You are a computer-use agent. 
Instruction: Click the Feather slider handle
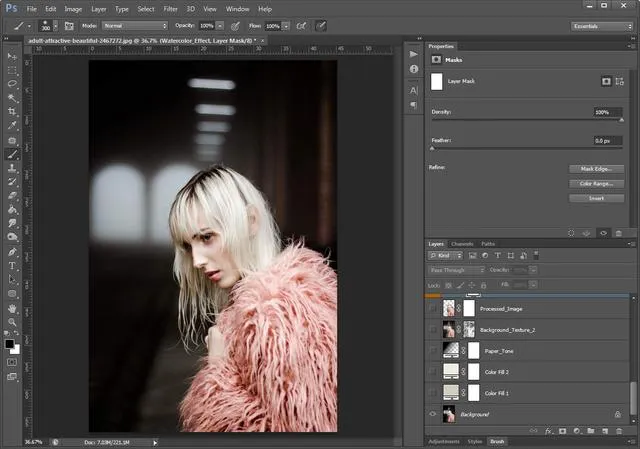pos(432,149)
